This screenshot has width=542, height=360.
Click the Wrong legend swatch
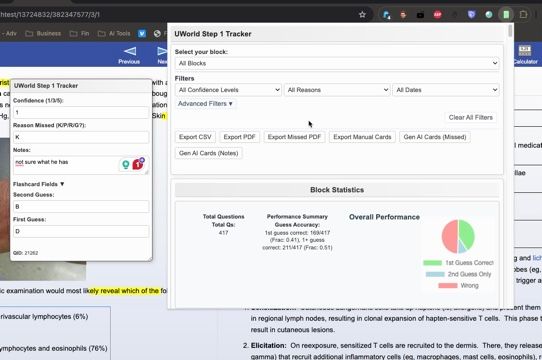[x=448, y=286]
